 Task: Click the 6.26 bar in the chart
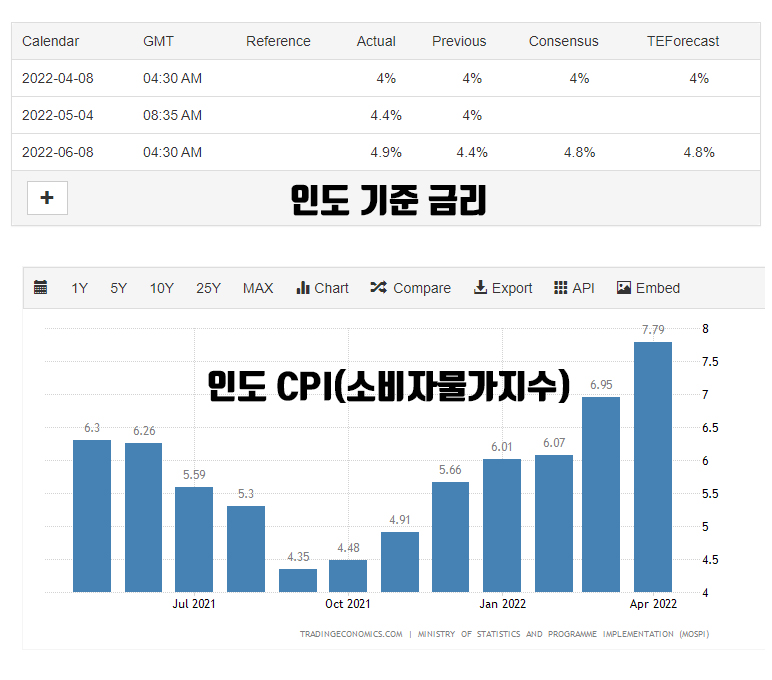click(x=143, y=518)
